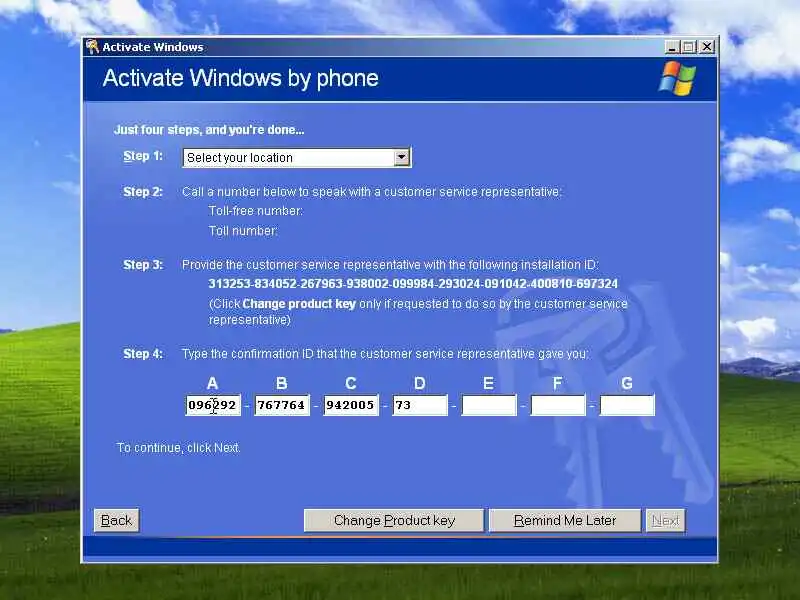Maximize the Activate Windows window
This screenshot has width=800, height=600.
pyautogui.click(x=689, y=47)
